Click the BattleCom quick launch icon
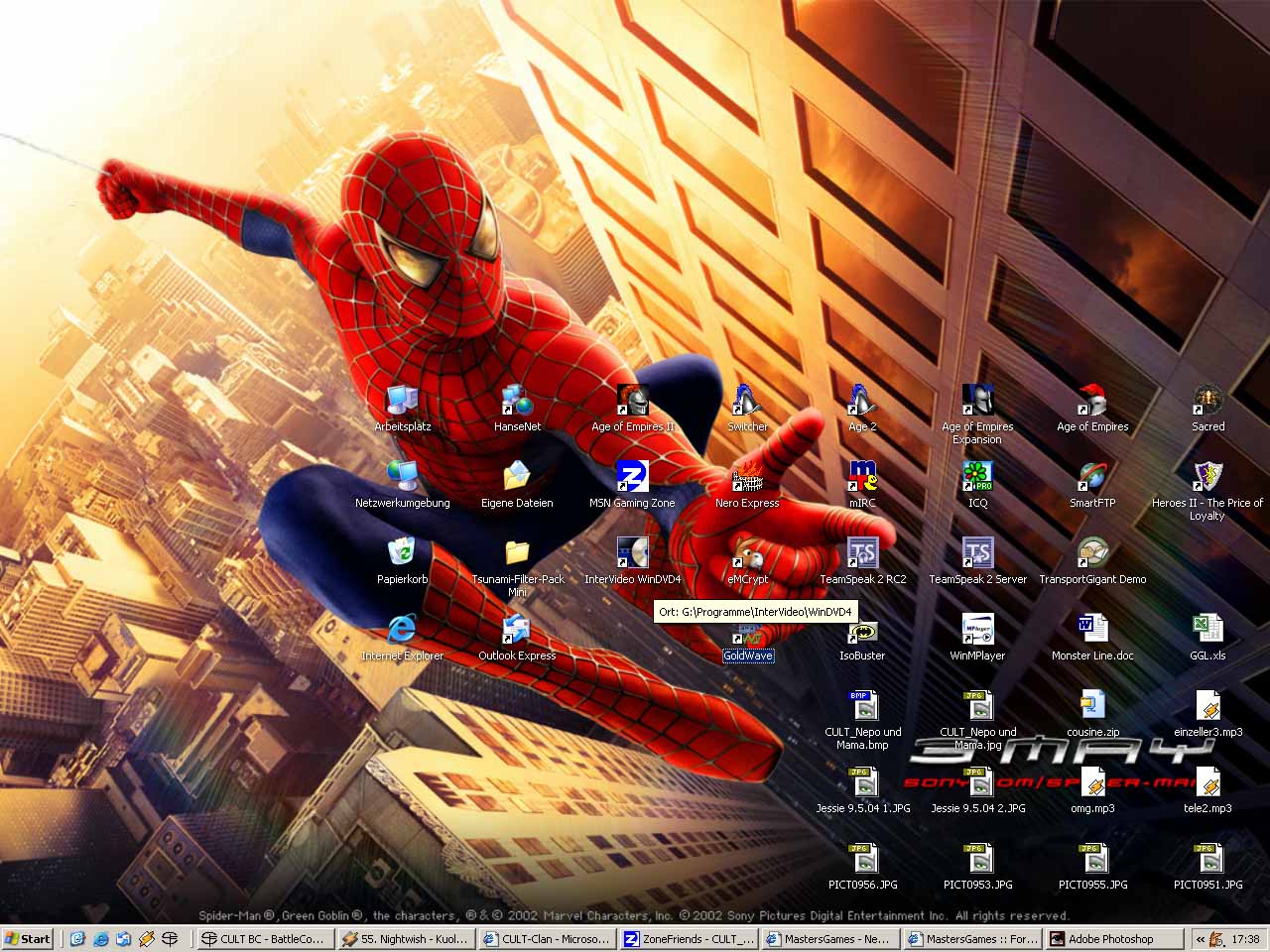 coord(170,938)
